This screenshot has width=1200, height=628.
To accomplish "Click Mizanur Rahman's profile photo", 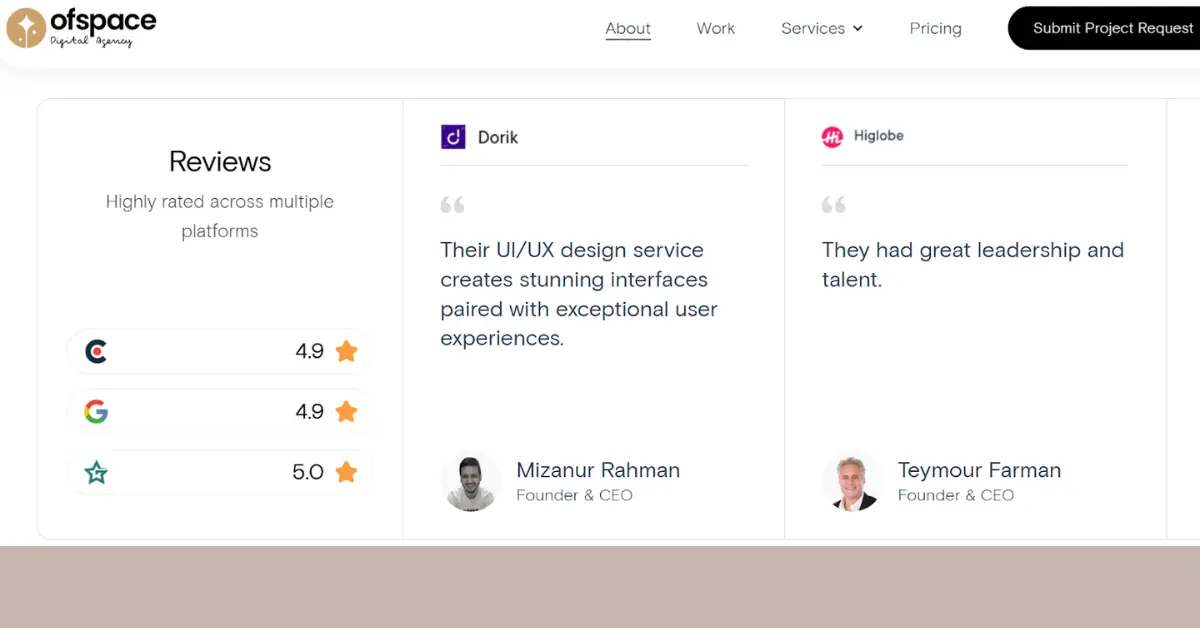I will pos(470,481).
